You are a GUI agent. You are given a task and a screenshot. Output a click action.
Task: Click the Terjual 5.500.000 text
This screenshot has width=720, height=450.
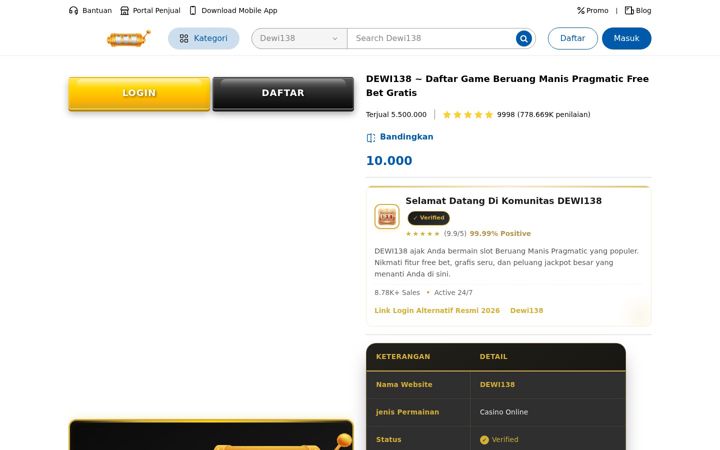click(x=396, y=115)
